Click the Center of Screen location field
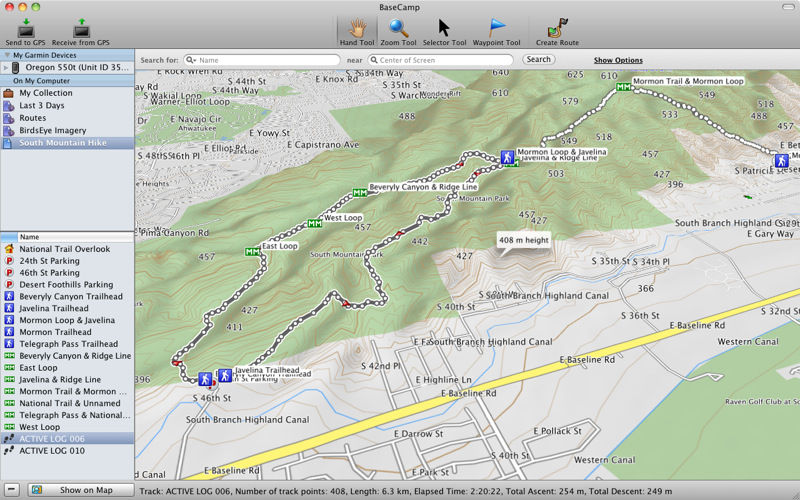 [440, 60]
